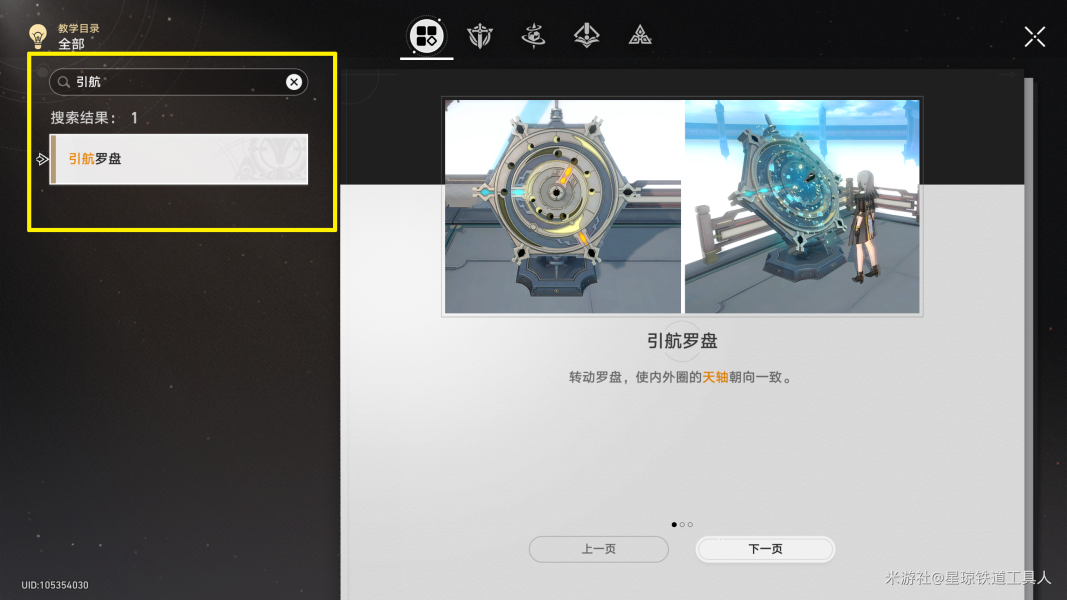
Task: Select the first page indicator dot
Action: [x=674, y=524]
